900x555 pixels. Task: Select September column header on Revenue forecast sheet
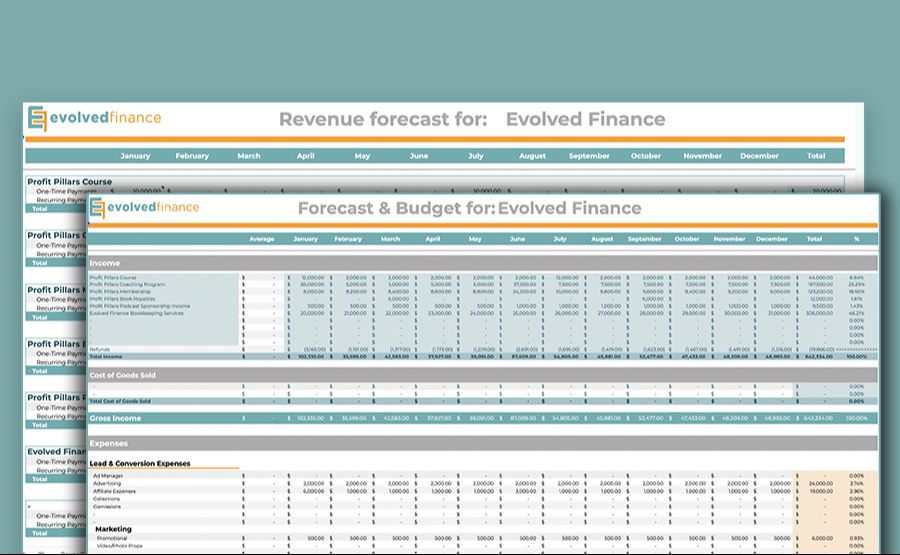(589, 156)
